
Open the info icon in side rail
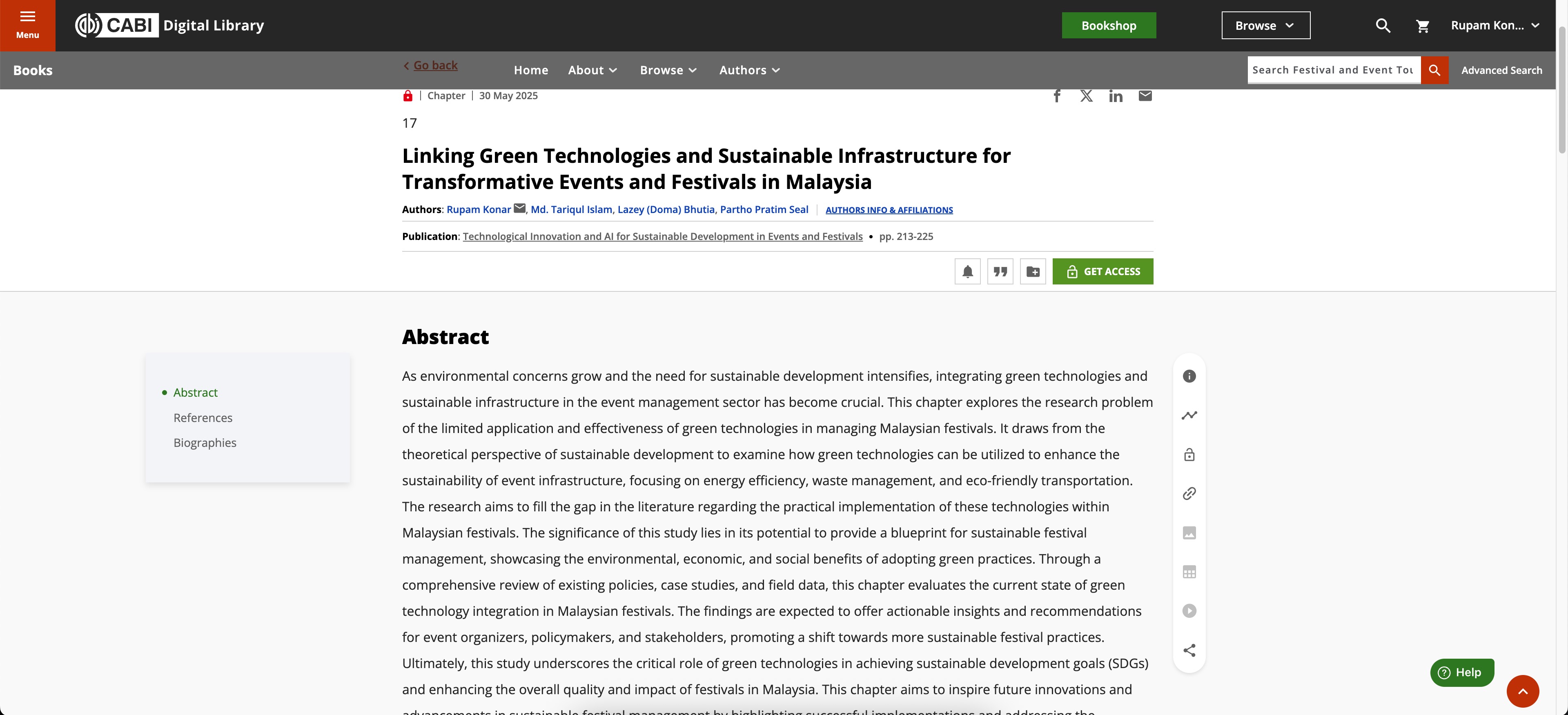click(1189, 376)
